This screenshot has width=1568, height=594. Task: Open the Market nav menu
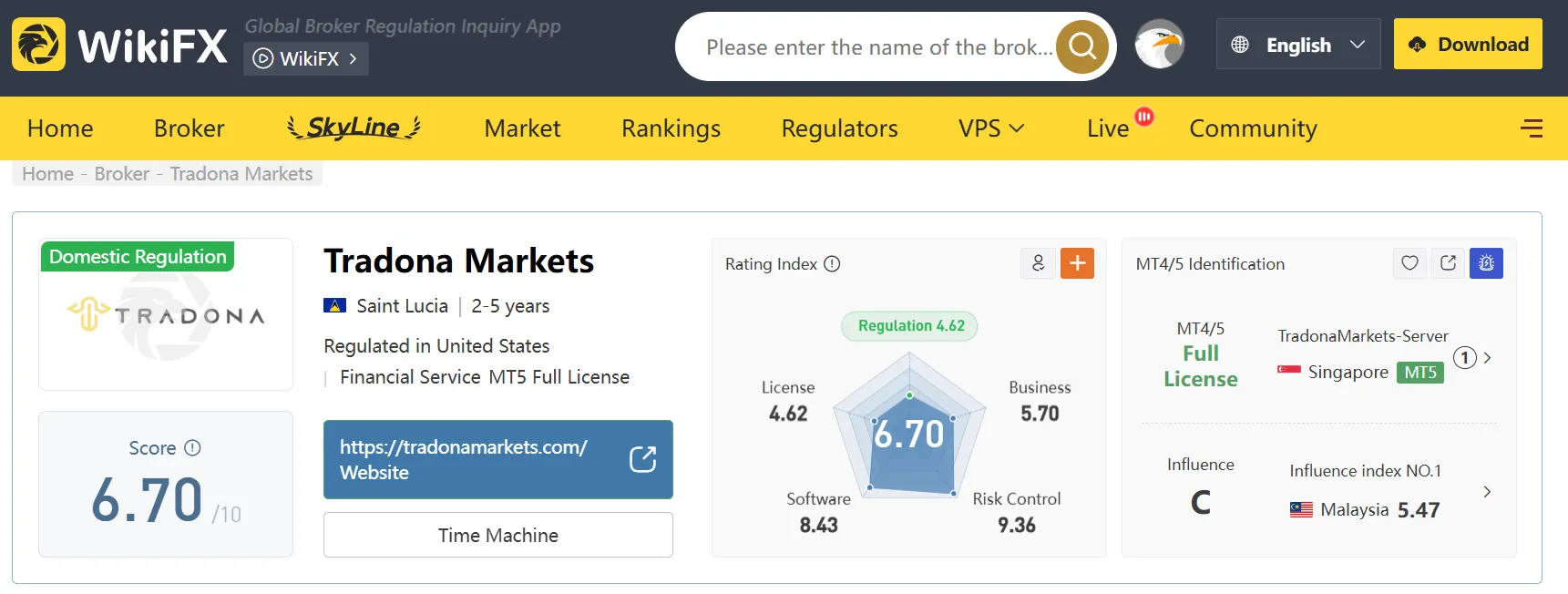pos(522,128)
